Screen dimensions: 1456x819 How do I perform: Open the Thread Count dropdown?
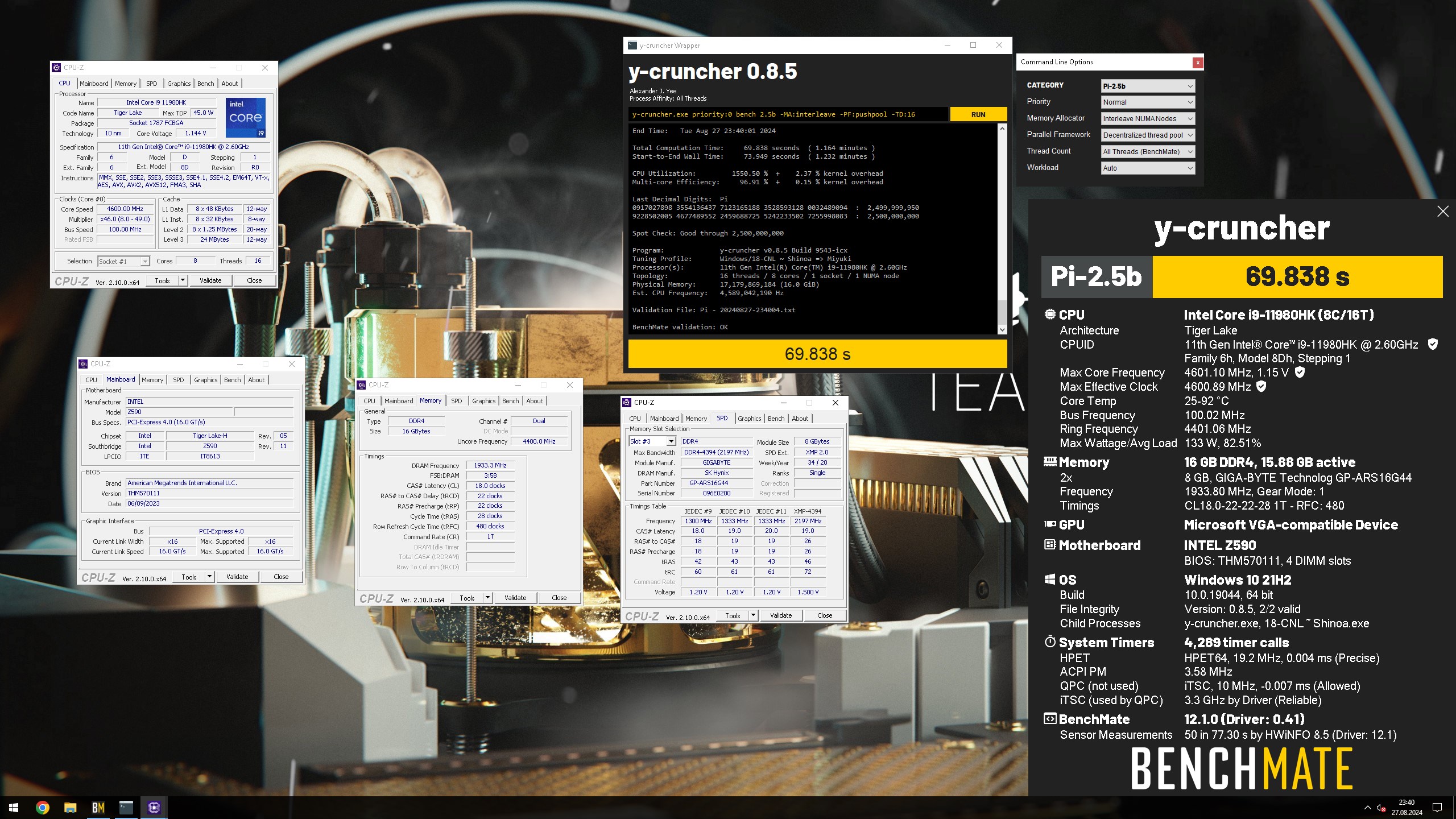1148,152
